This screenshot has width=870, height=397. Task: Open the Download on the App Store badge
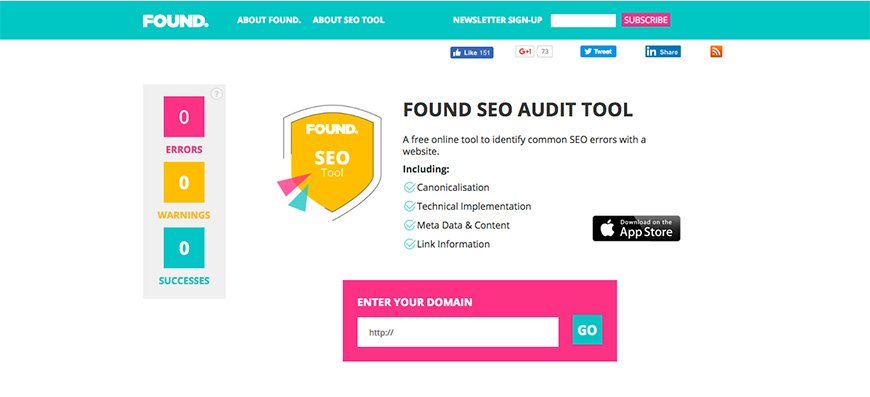636,228
